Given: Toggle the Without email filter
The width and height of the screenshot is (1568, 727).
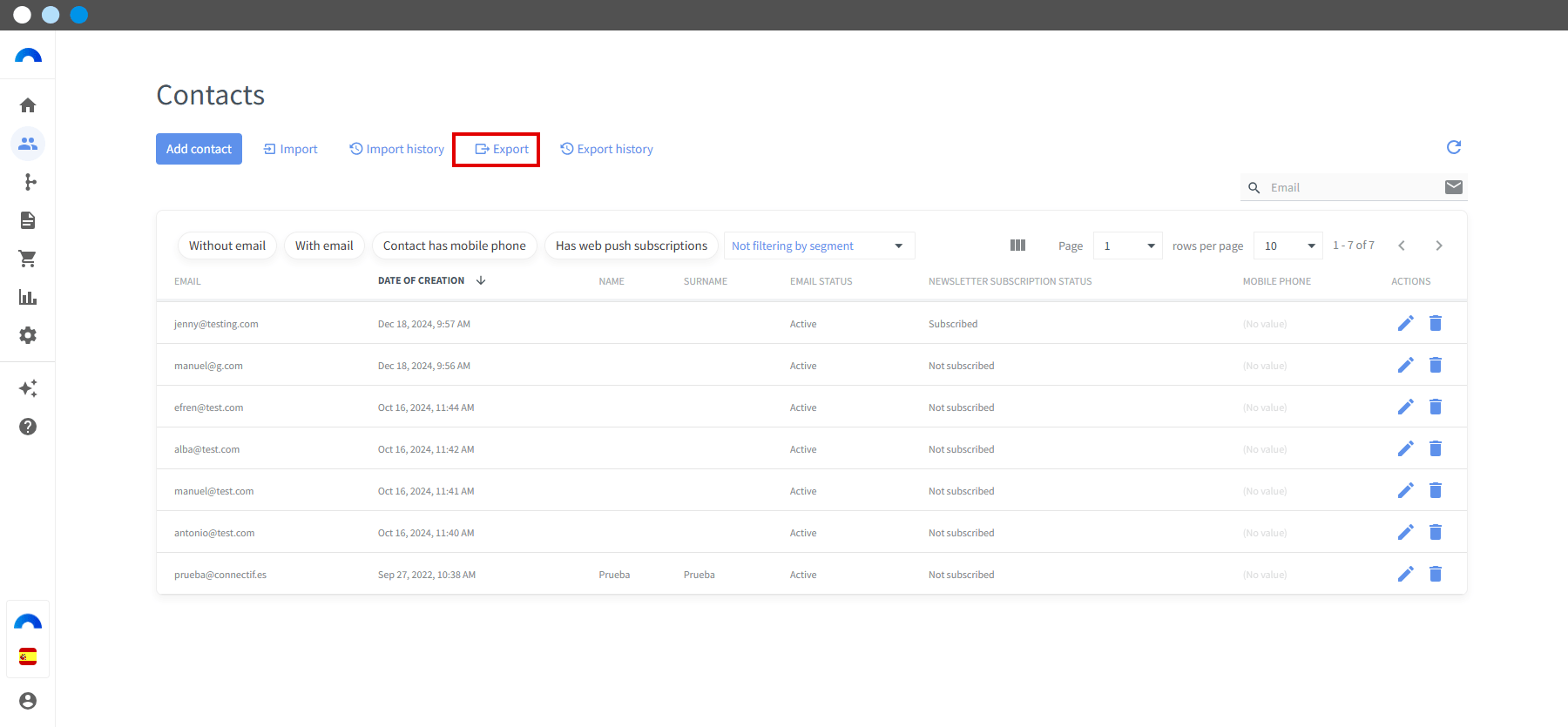Looking at the screenshot, I should [x=227, y=246].
